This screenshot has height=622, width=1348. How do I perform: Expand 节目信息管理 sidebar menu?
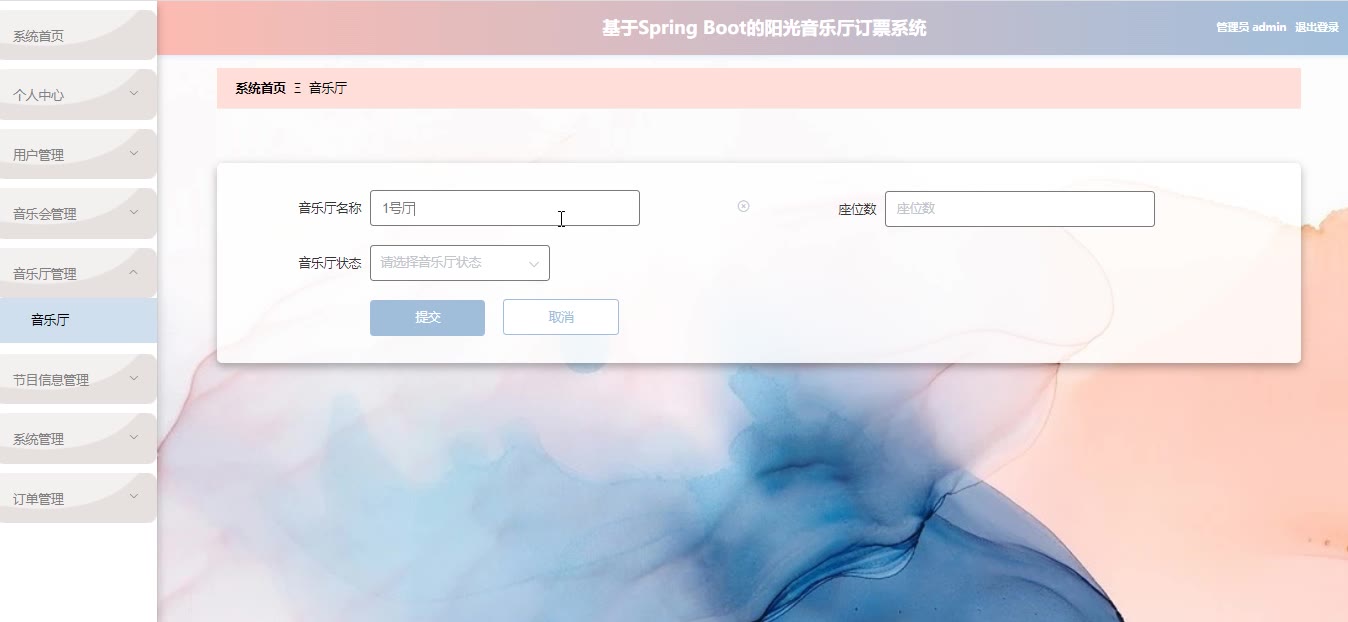[x=78, y=379]
